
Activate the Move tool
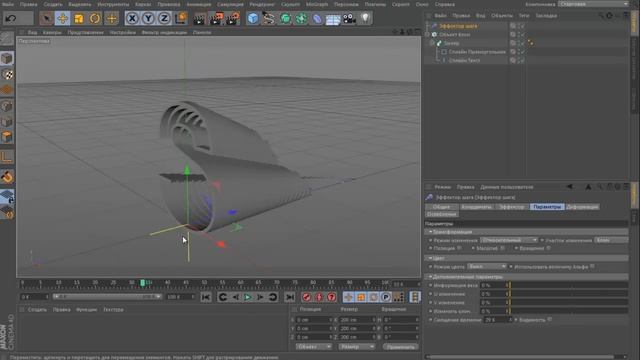pyautogui.click(x=62, y=18)
